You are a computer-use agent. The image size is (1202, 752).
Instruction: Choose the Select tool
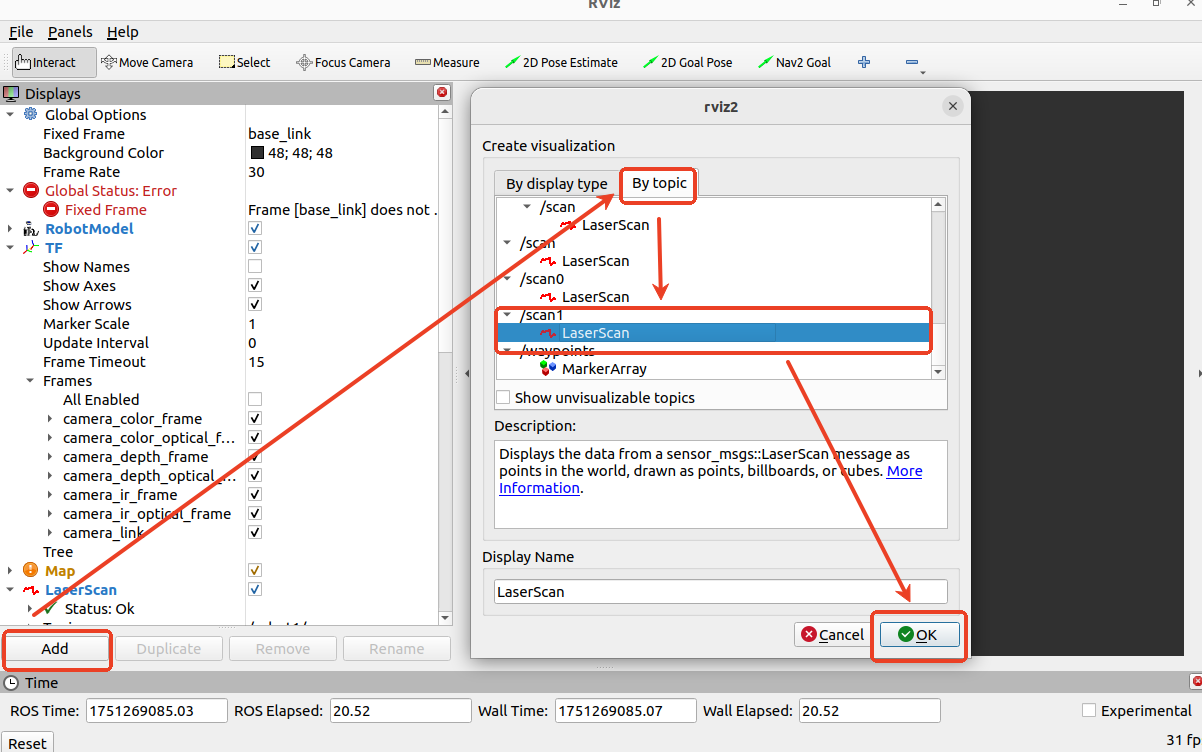click(244, 62)
